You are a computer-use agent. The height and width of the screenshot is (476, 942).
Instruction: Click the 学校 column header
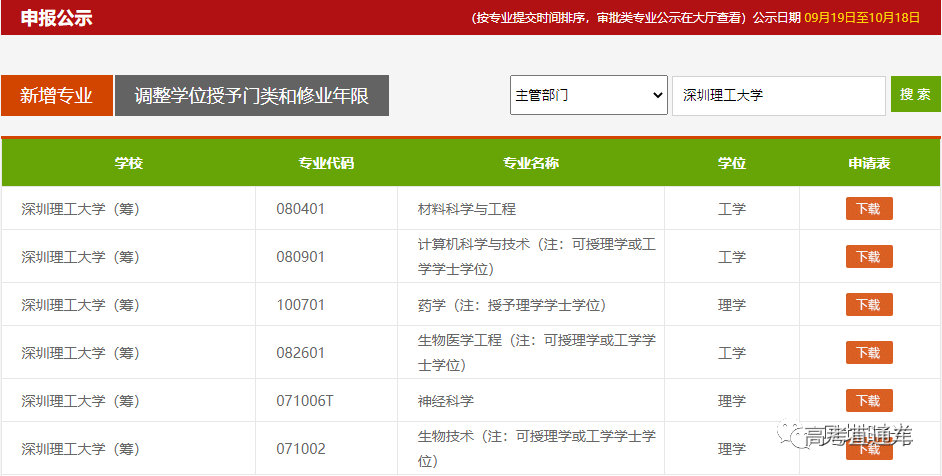(x=129, y=163)
